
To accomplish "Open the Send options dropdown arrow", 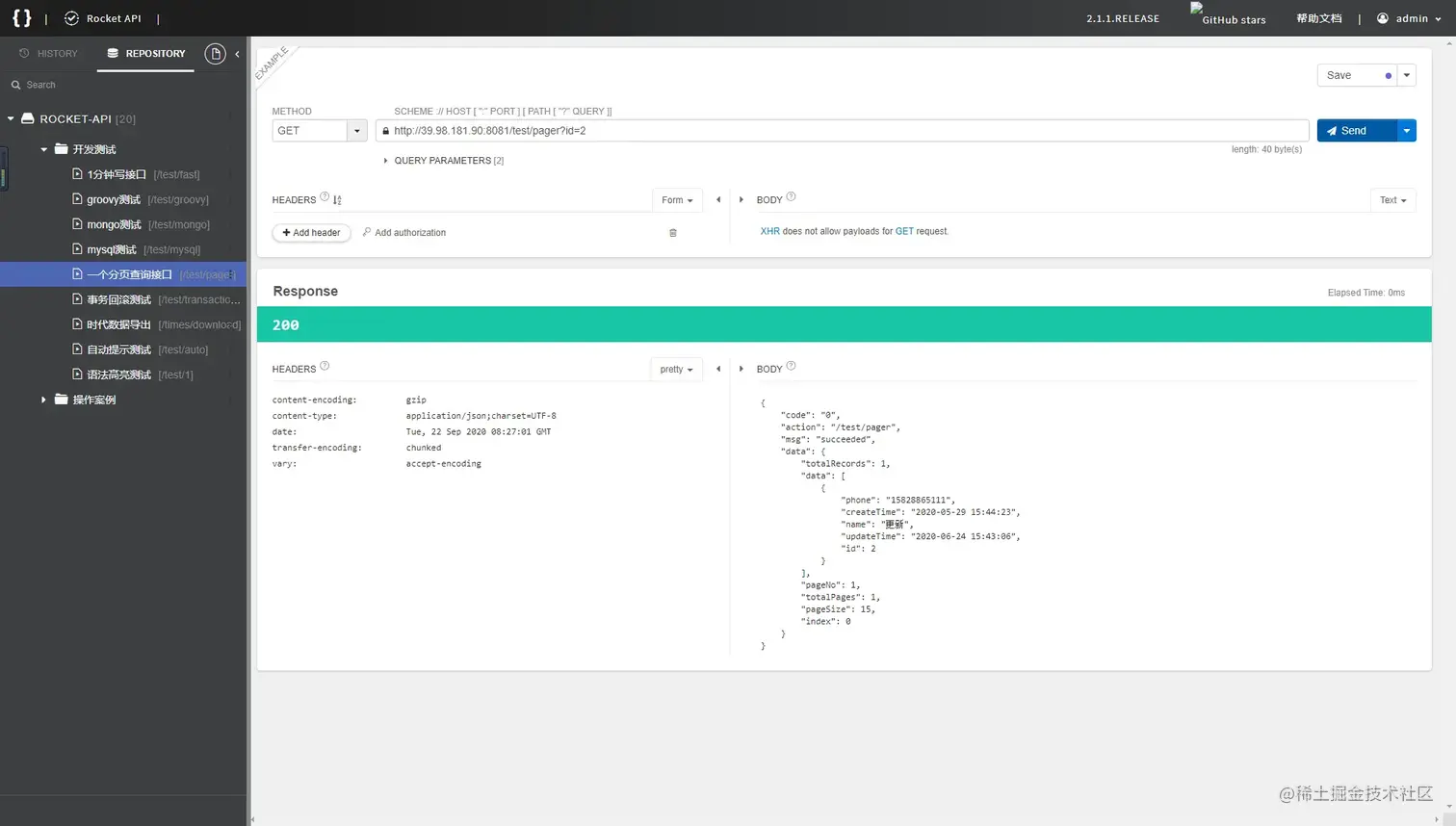I will click(x=1407, y=131).
